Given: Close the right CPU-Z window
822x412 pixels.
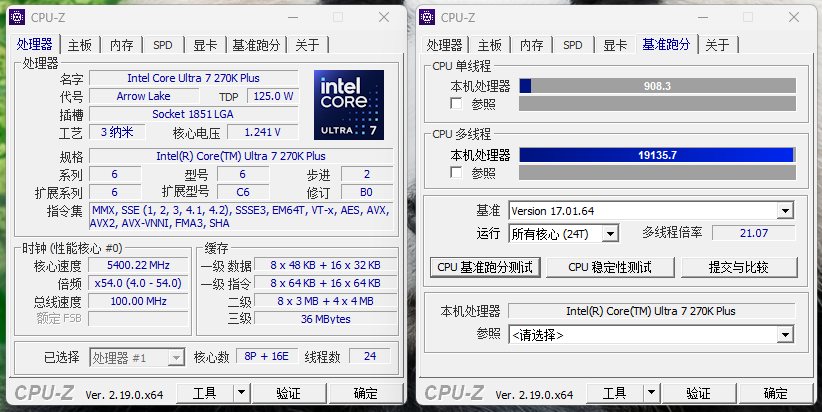Looking at the screenshot, I should [794, 17].
